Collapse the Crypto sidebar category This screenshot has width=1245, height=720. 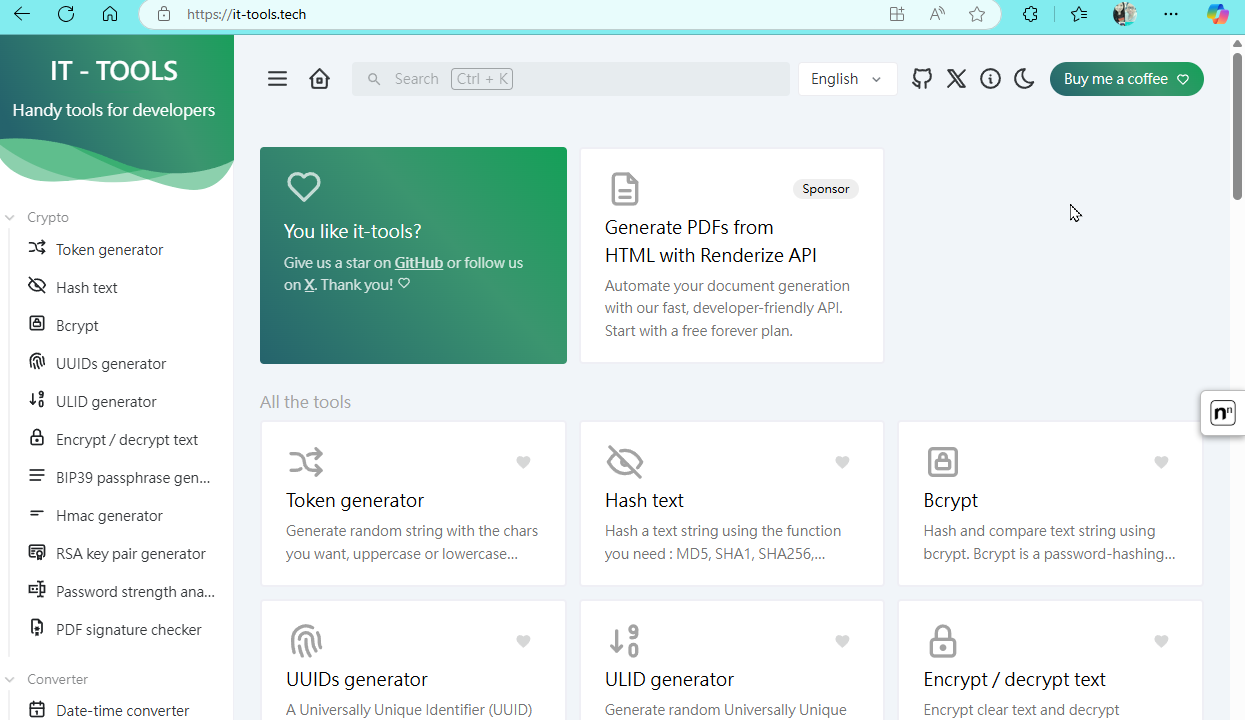(47, 217)
